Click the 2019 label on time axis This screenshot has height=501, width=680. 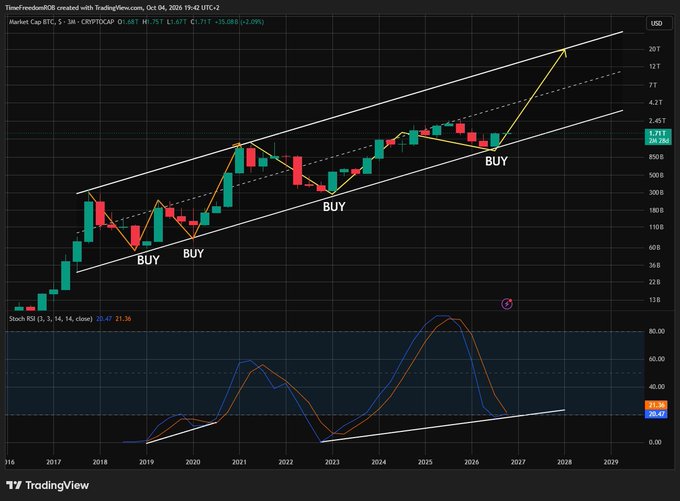pyautogui.click(x=147, y=462)
